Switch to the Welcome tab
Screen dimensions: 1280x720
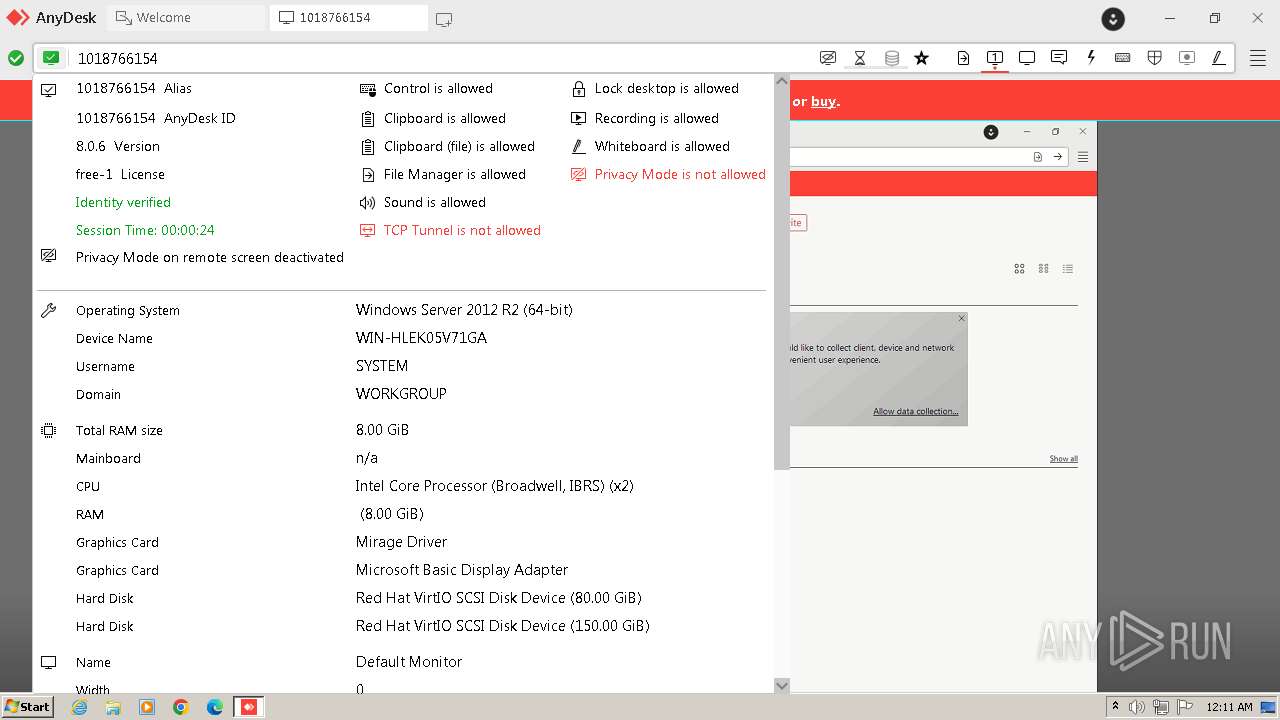pos(186,18)
